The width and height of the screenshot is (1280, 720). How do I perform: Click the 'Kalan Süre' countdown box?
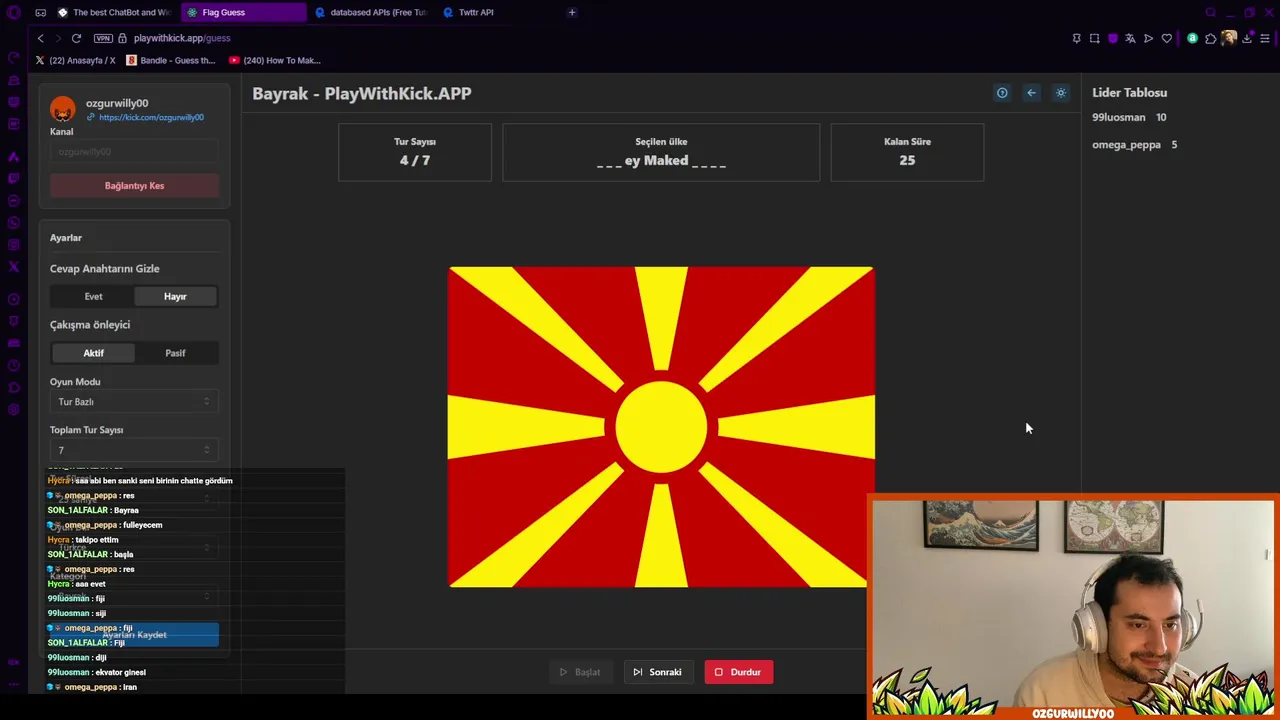pos(907,152)
